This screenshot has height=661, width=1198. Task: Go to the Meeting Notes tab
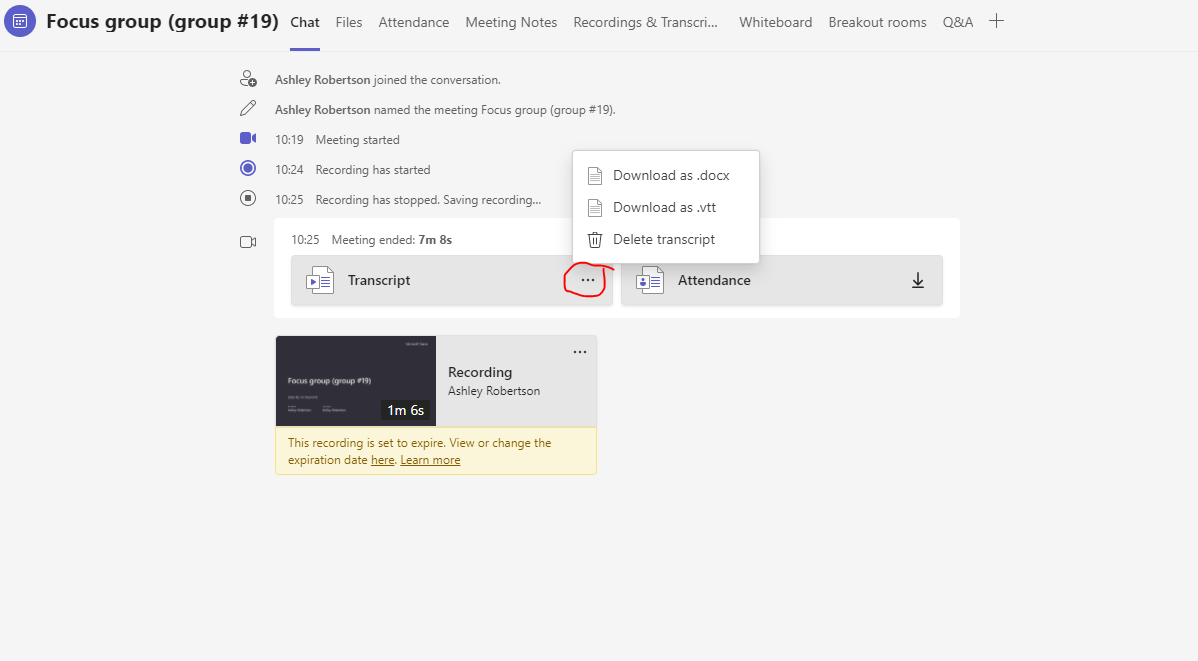[x=511, y=22]
